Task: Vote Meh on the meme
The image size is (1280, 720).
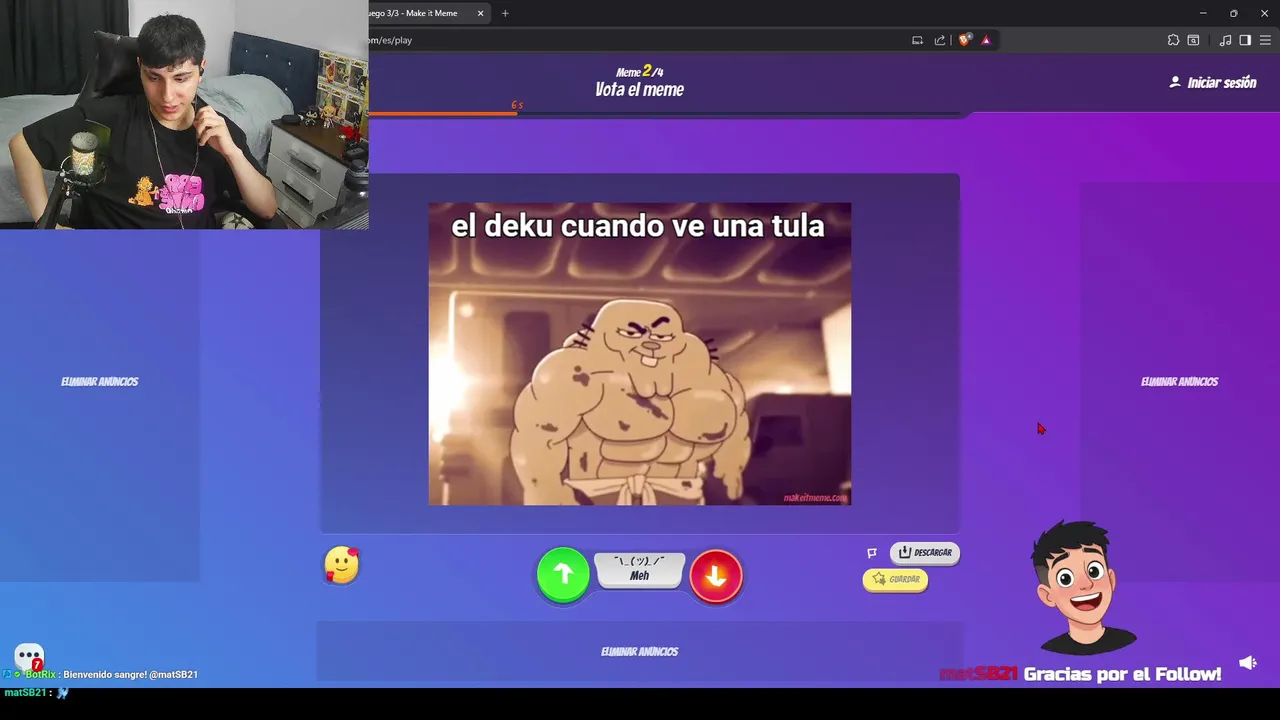Action: click(x=640, y=569)
